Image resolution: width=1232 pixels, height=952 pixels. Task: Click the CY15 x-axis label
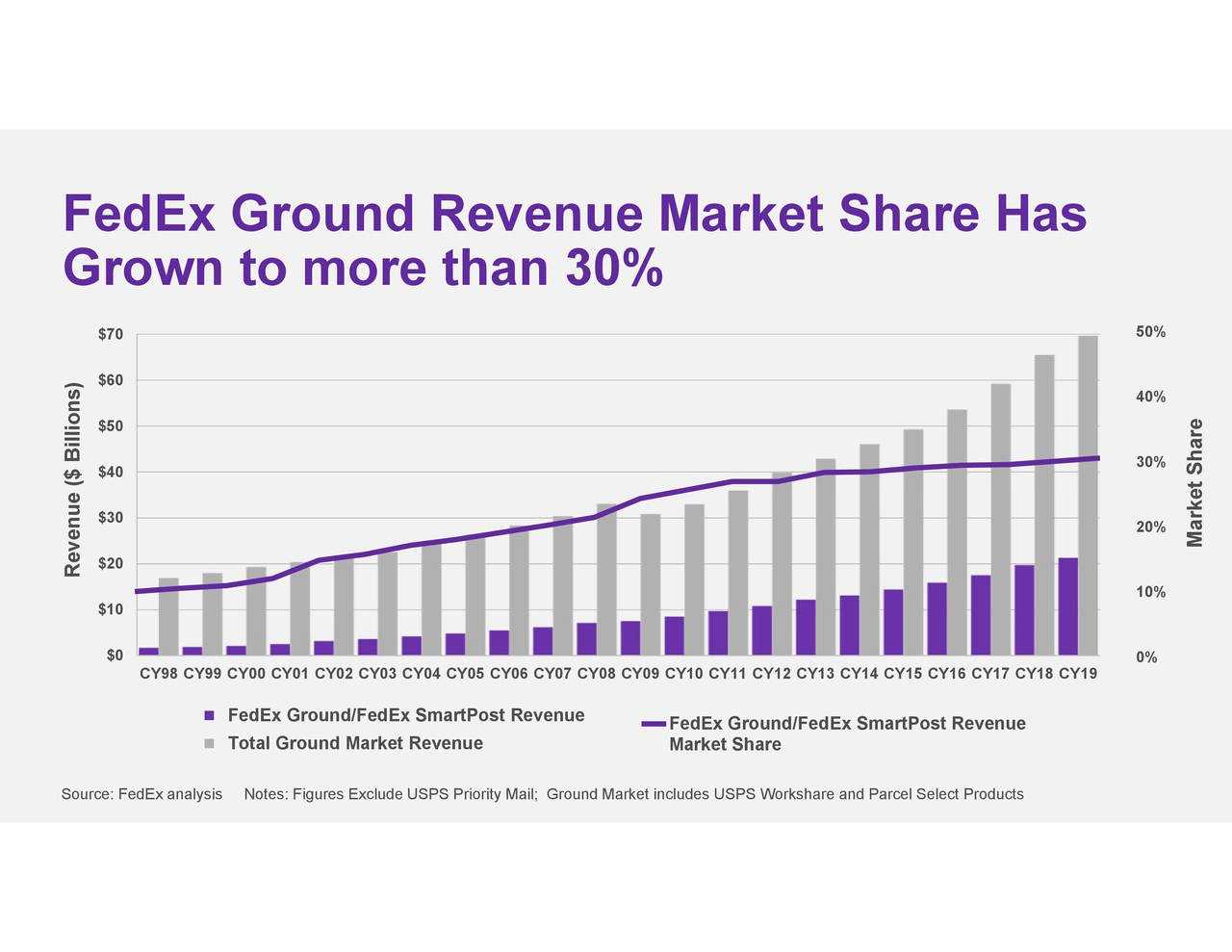[x=903, y=674]
